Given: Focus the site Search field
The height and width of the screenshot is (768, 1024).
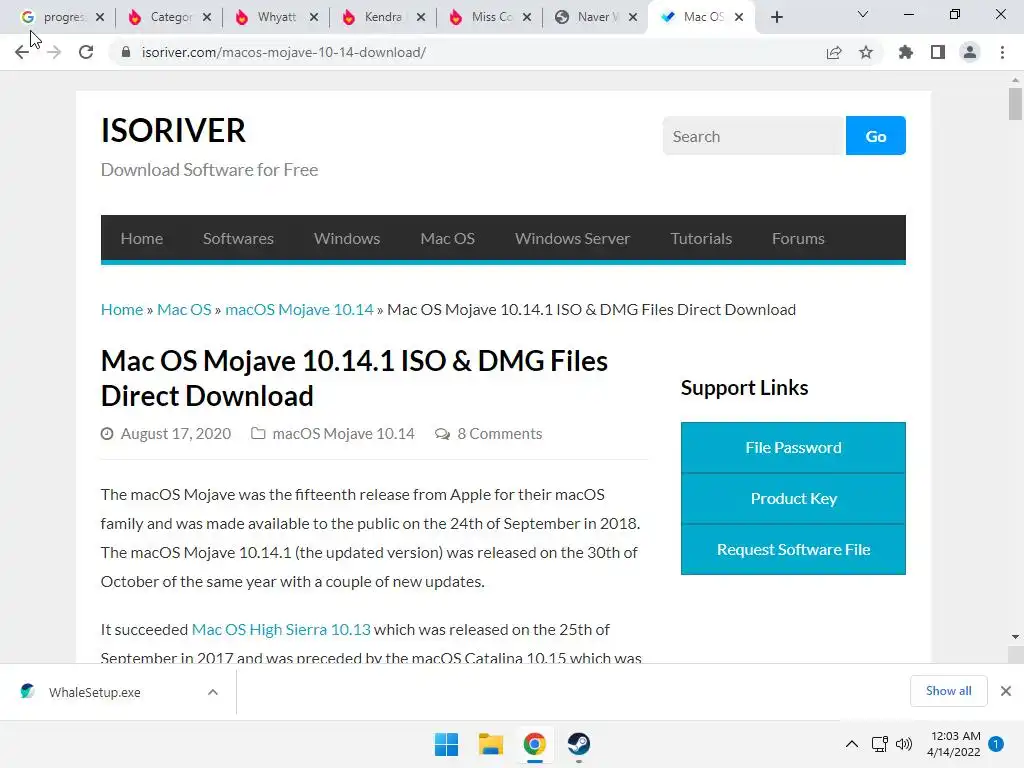Looking at the screenshot, I should click(x=754, y=136).
